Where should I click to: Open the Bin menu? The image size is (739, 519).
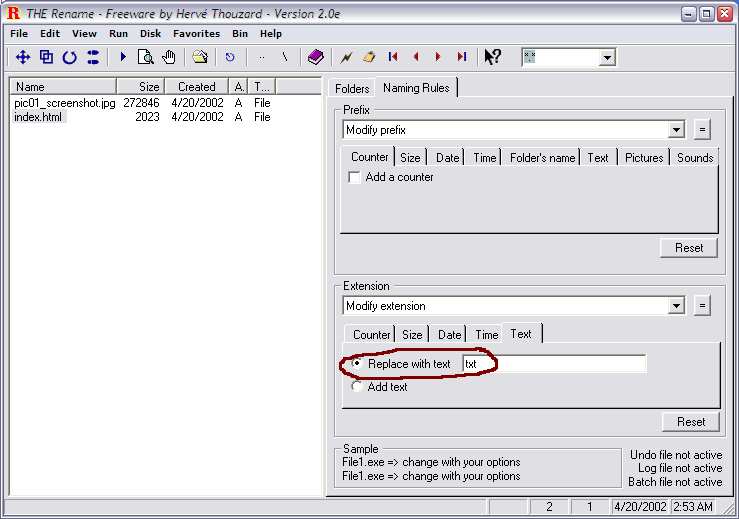[240, 33]
